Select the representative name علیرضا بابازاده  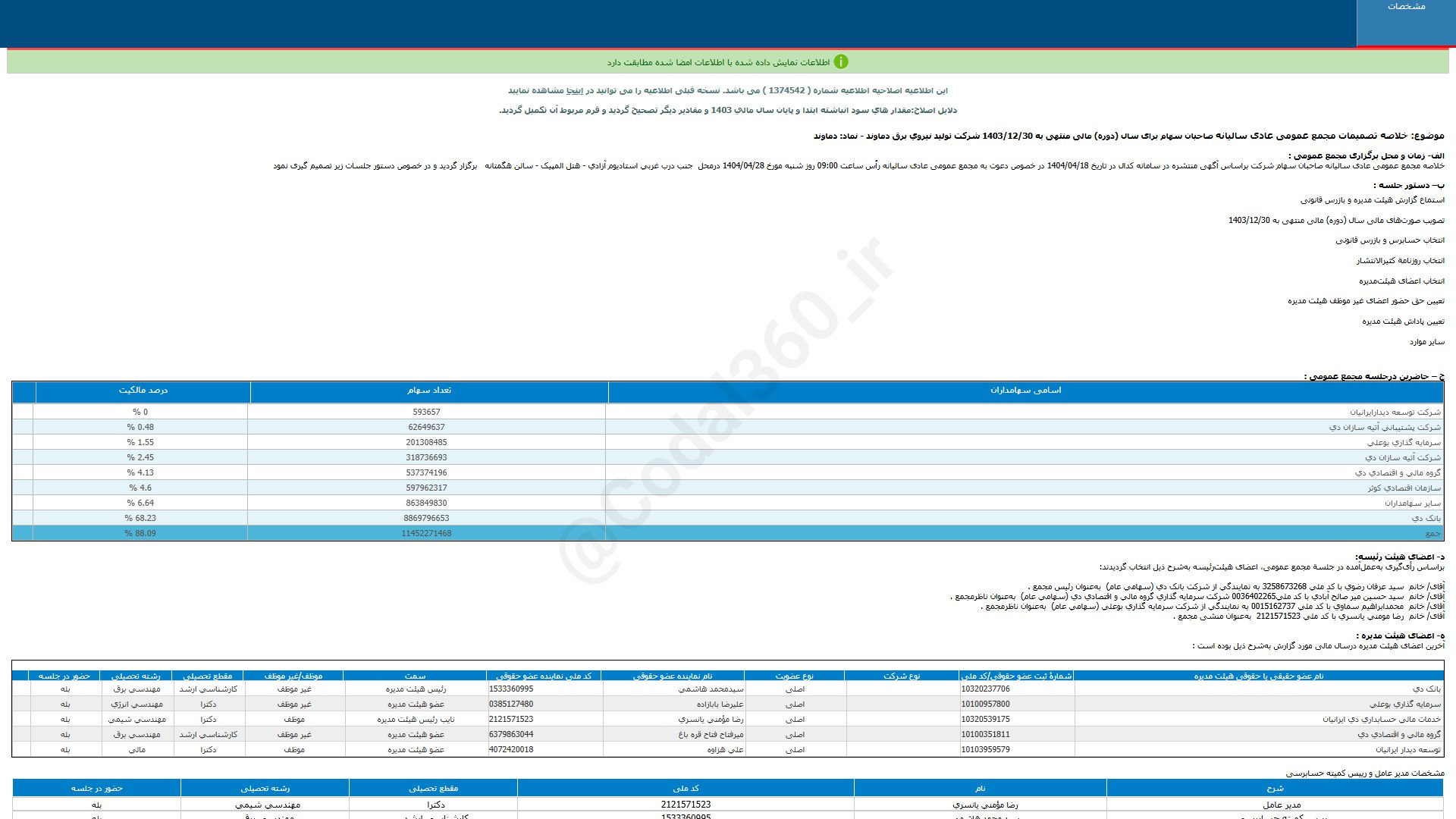pyautogui.click(x=720, y=704)
